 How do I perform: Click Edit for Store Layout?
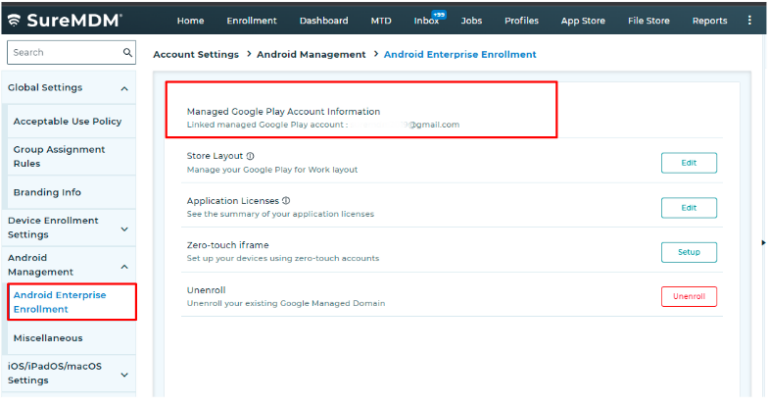pyautogui.click(x=689, y=163)
